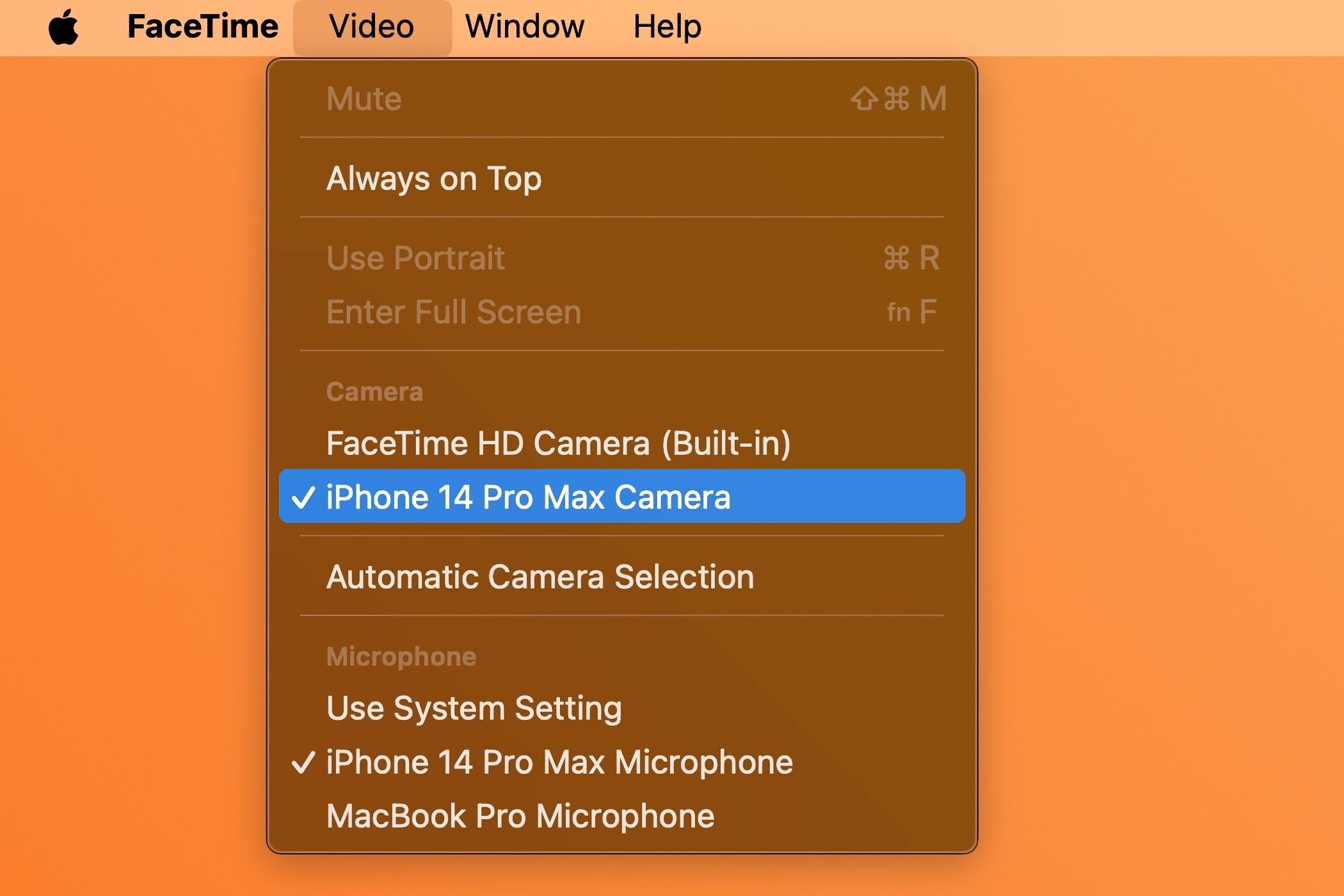Choose Mute in the Video menu

622,99
